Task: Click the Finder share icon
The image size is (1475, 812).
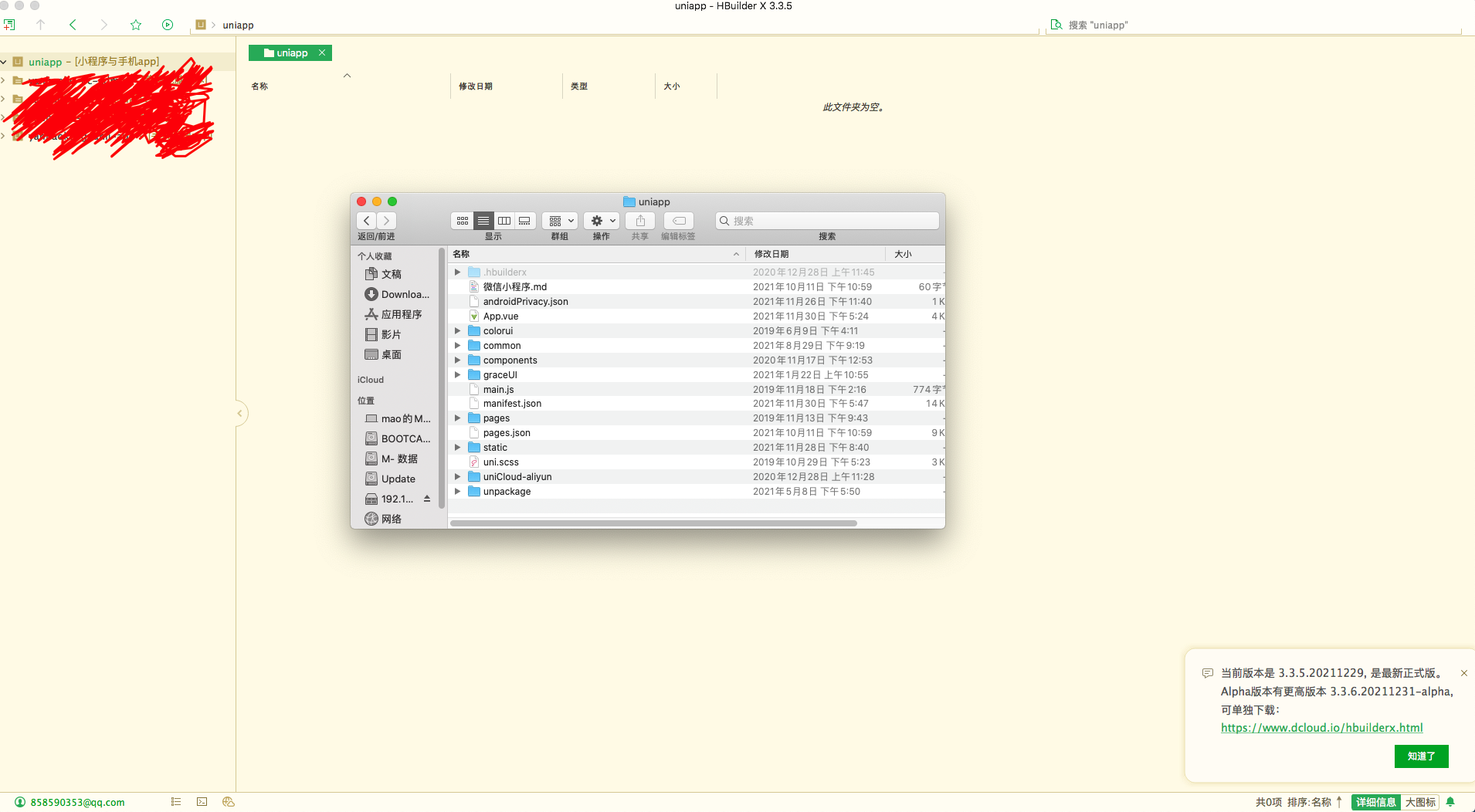Action: [x=639, y=221]
